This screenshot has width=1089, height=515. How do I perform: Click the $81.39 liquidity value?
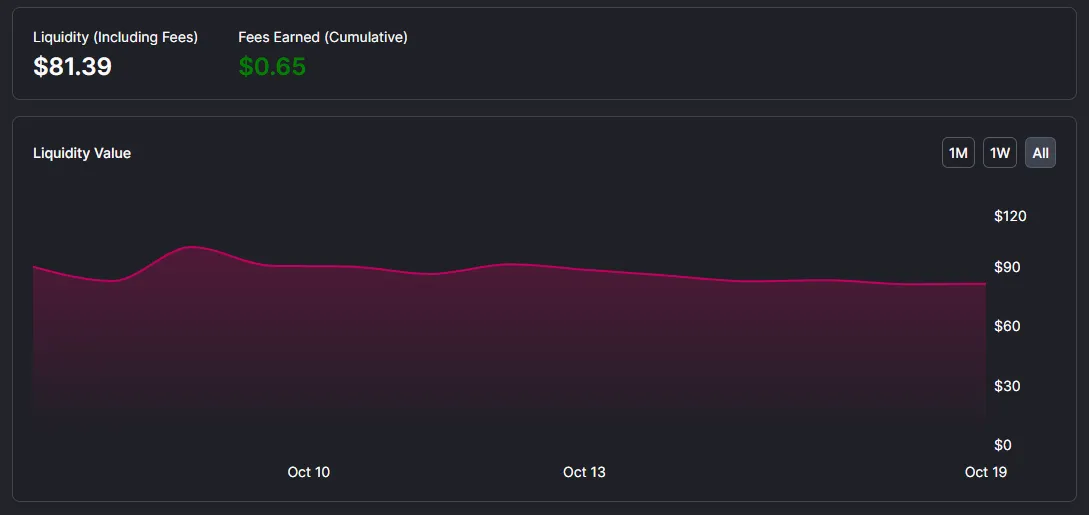click(x=72, y=67)
